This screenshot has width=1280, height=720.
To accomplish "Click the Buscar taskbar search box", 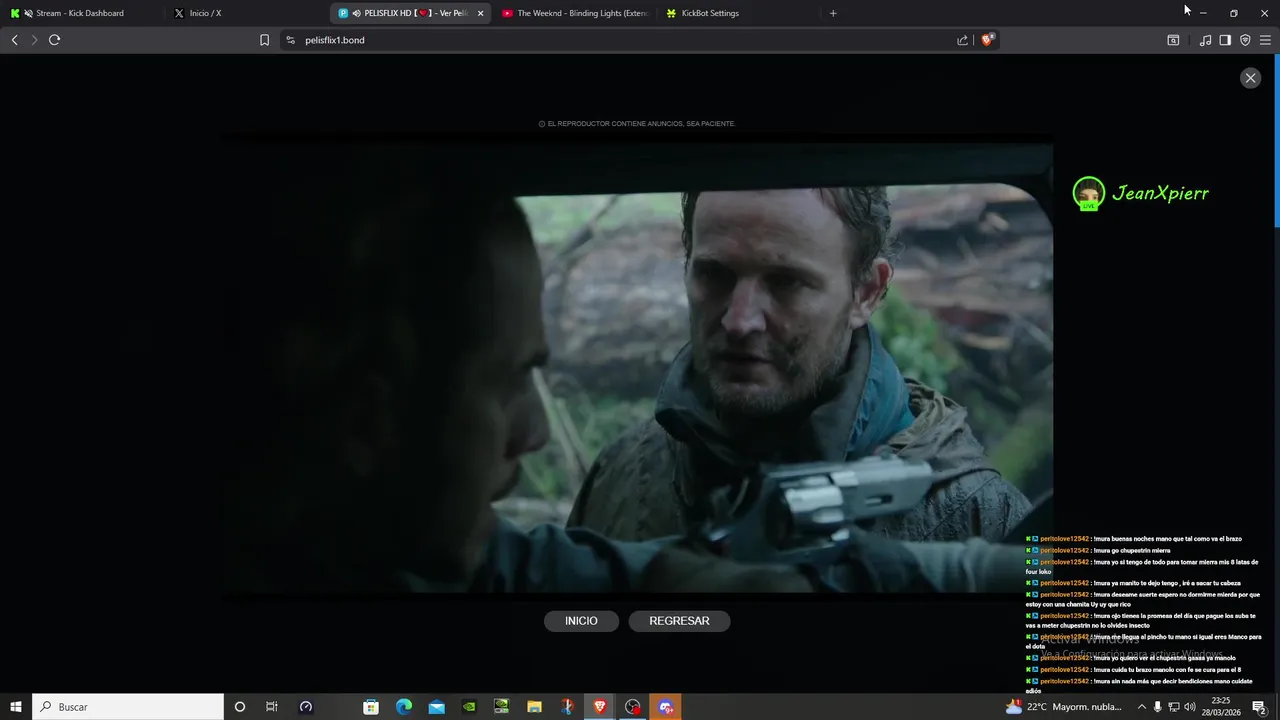I will (128, 707).
